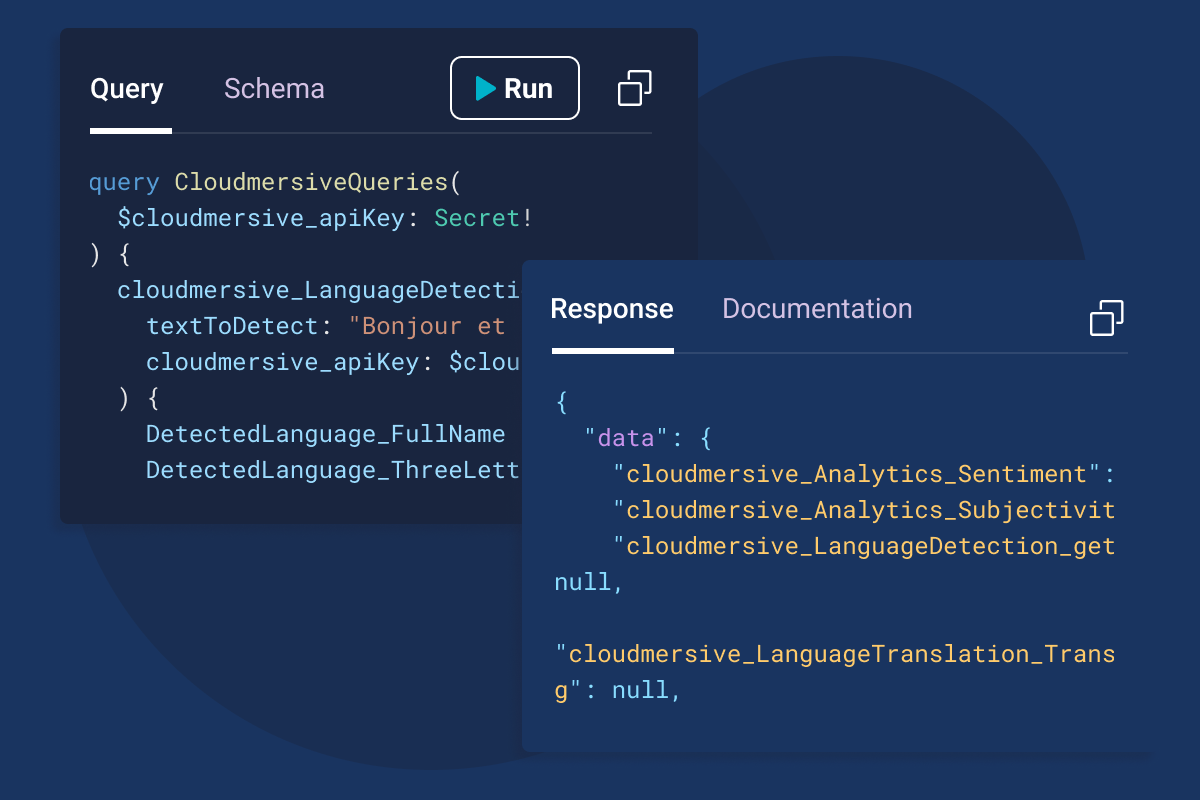Copy the query panel contents
This screenshot has width=1200, height=800.
(635, 88)
